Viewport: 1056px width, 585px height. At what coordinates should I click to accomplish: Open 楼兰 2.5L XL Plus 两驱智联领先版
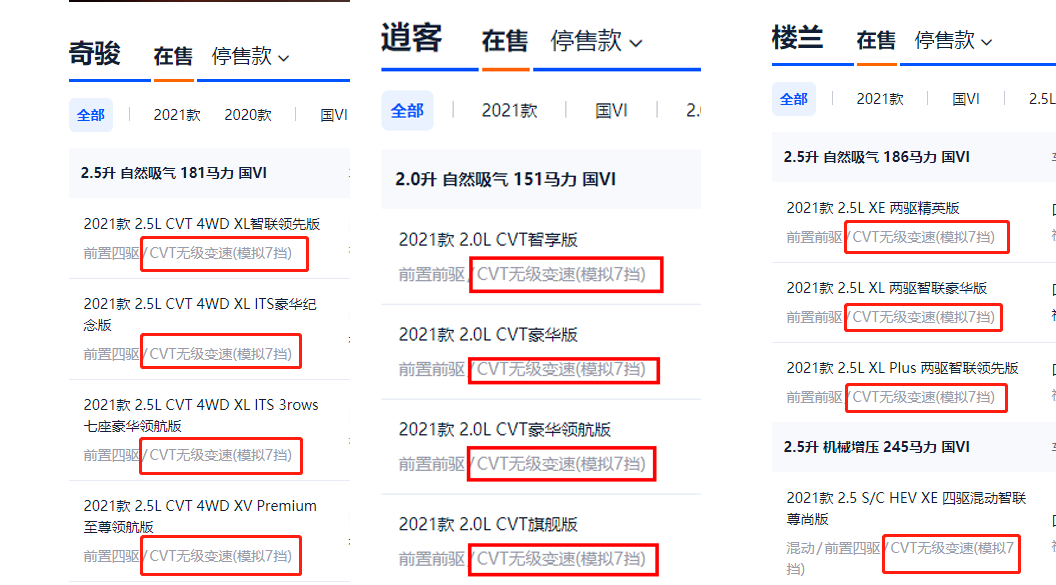click(902, 368)
